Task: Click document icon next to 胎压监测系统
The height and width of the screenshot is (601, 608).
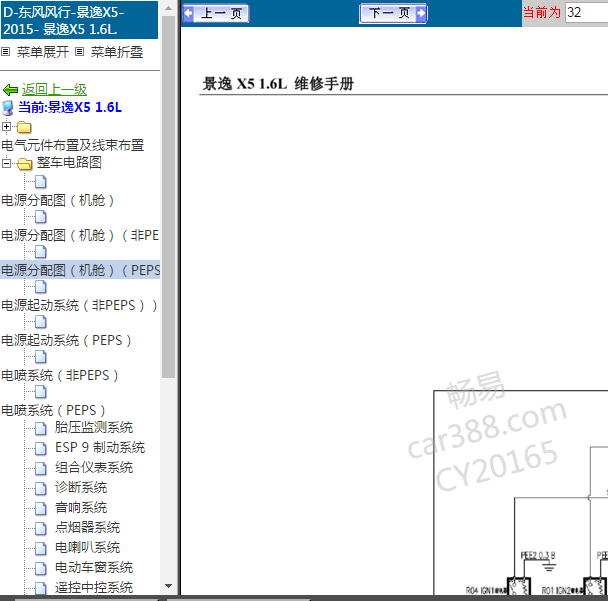Action: pyautogui.click(x=41, y=428)
